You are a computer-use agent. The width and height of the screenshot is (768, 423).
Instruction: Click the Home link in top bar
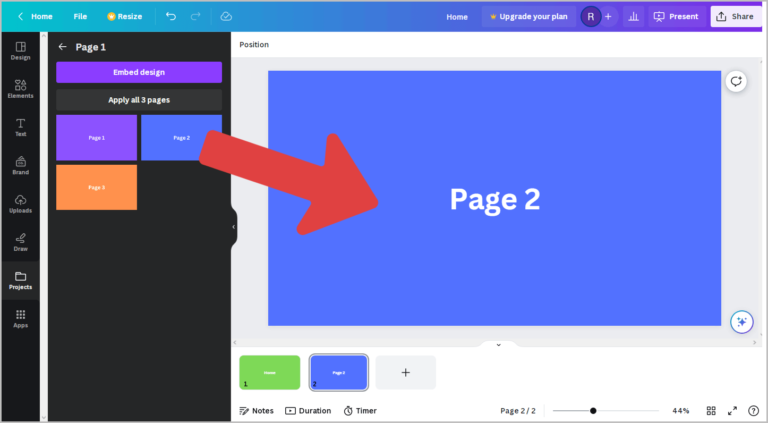[x=456, y=17]
